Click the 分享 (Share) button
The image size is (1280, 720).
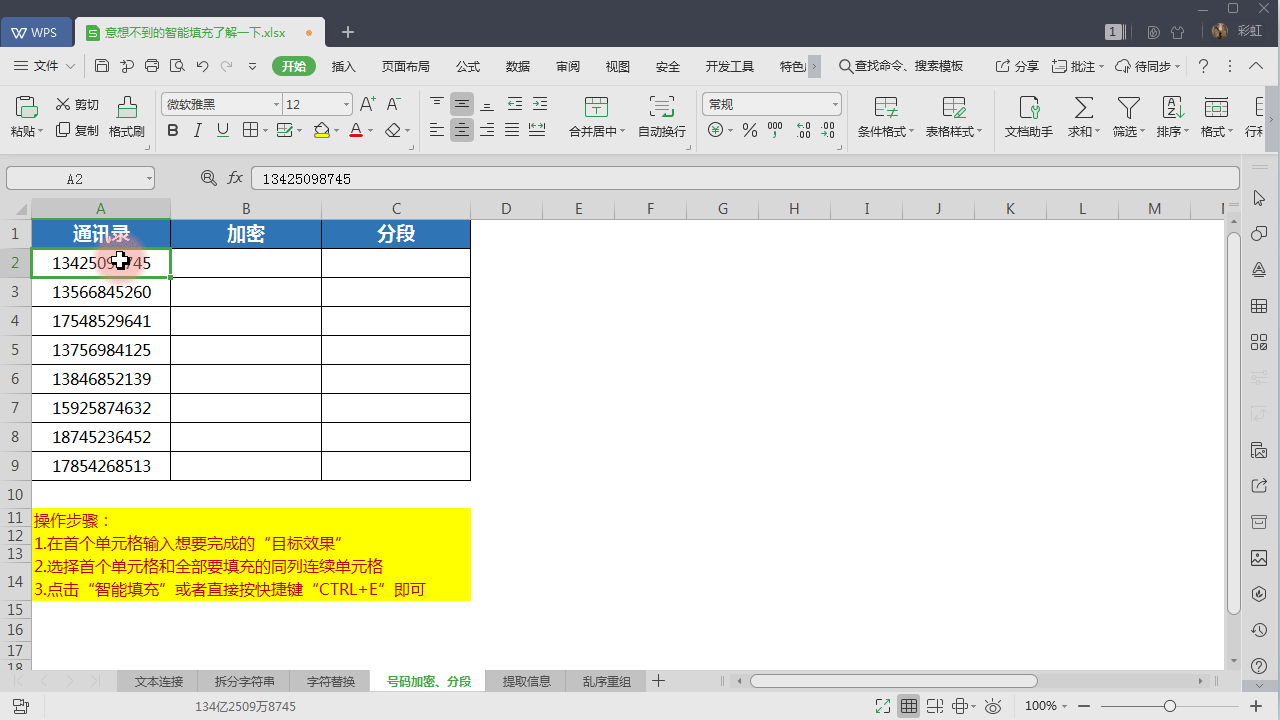1017,66
